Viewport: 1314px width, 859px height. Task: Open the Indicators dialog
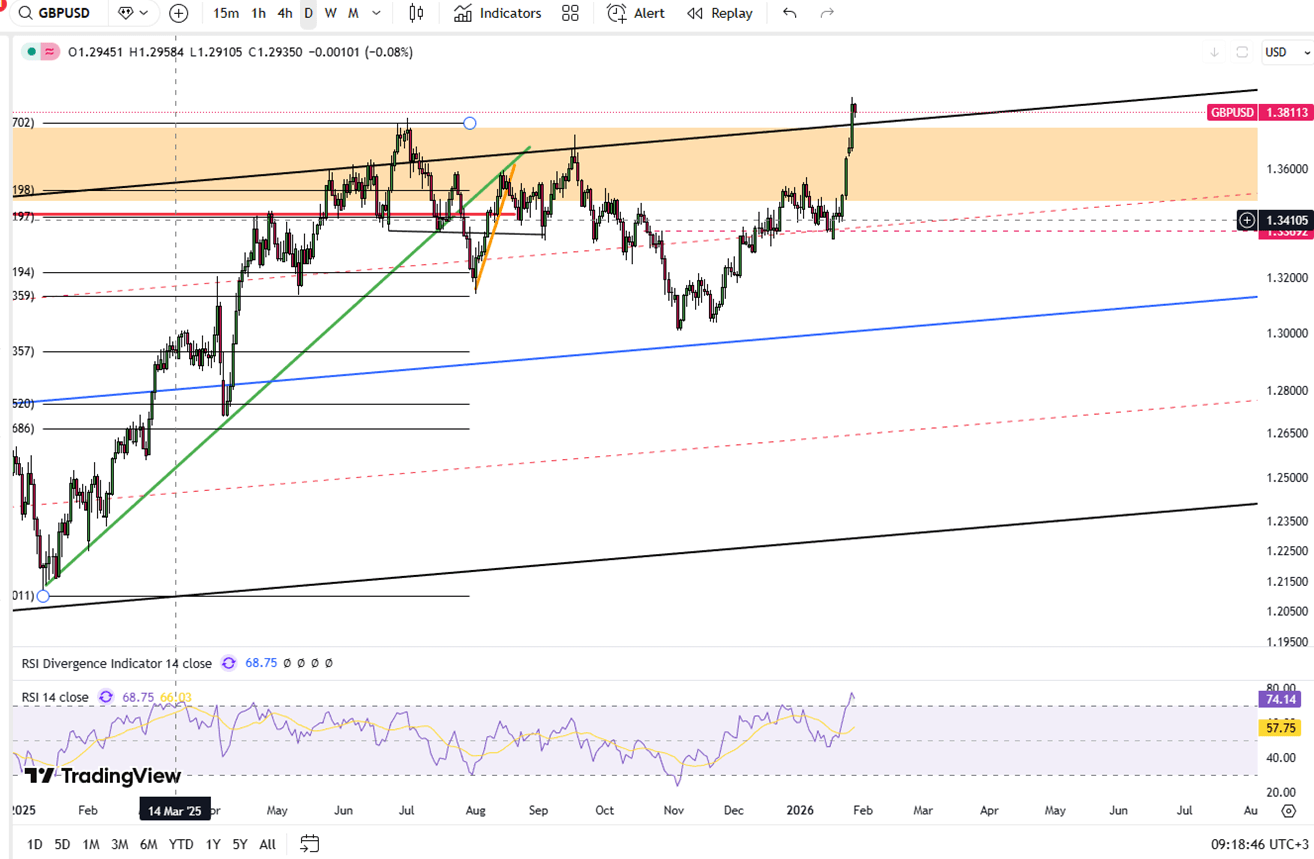(497, 13)
